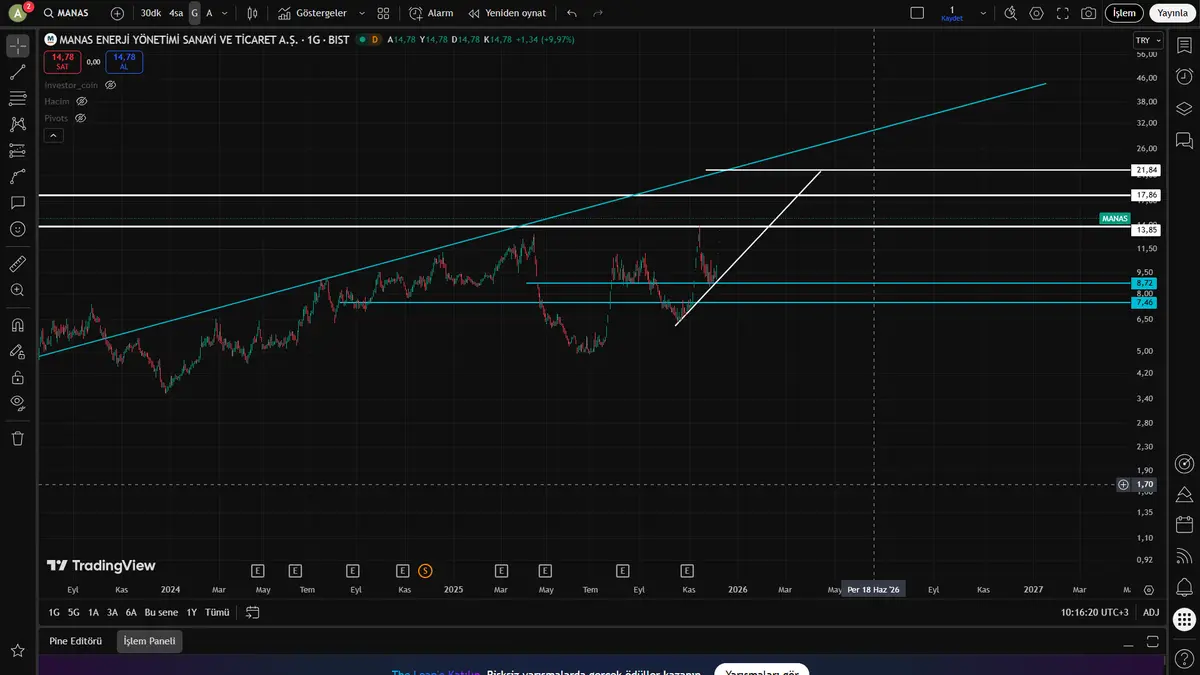Toggle hide all drawings eye icon
1200x675 pixels.
(17, 403)
